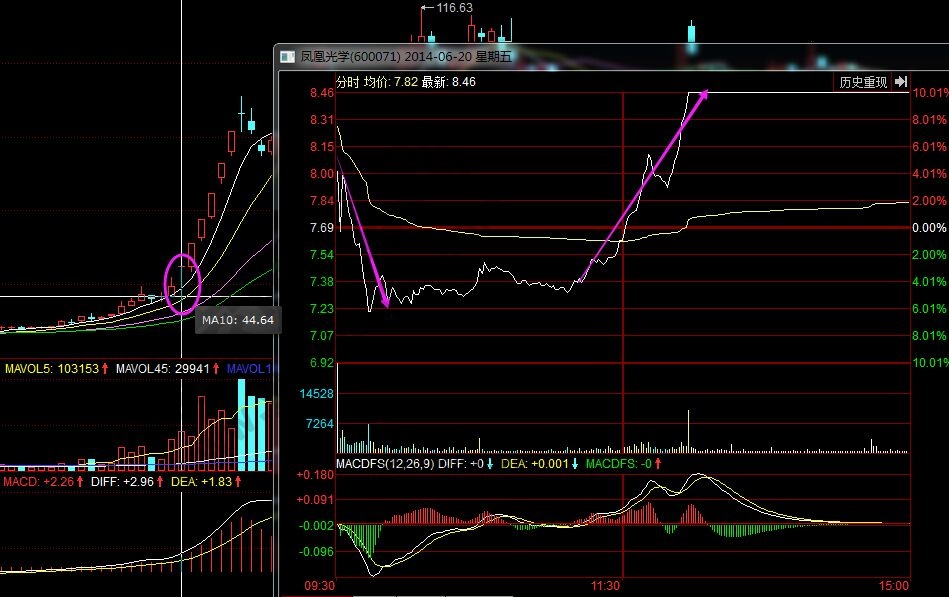This screenshot has width=949, height=597.
Task: Click the down arrow after DEA +0.001
Action: pos(576,464)
